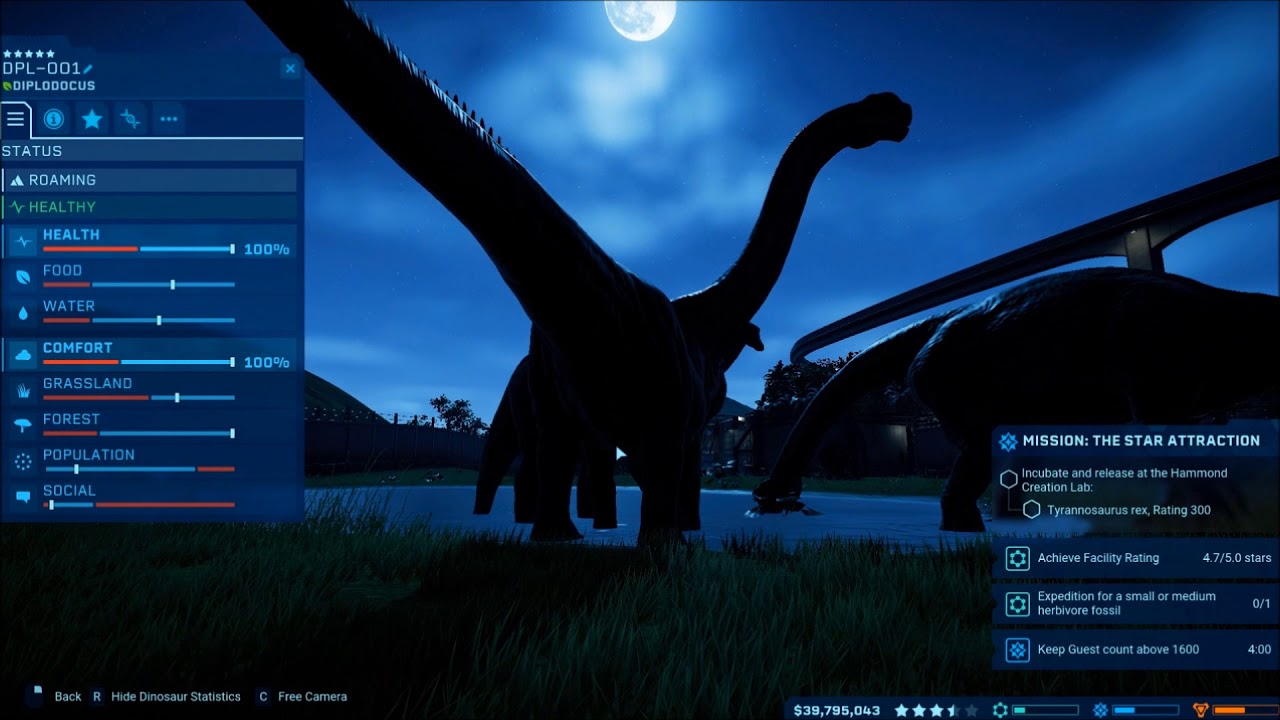
Task: Open the DNA genome tab
Action: (x=130, y=119)
